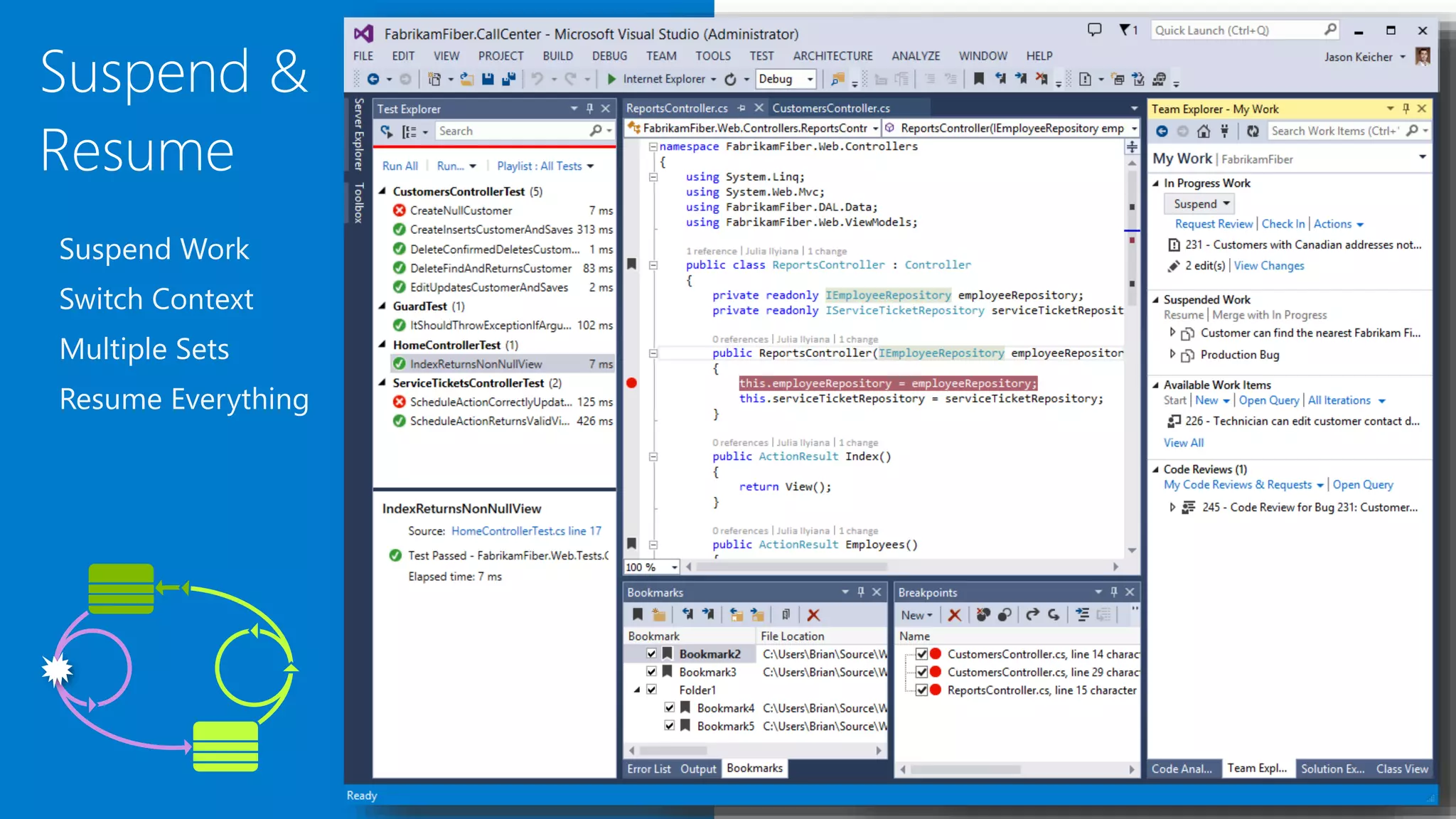Click Toggle Bookmark icon in Bookmarks panel
This screenshot has height=819, width=1456.
tap(638, 614)
